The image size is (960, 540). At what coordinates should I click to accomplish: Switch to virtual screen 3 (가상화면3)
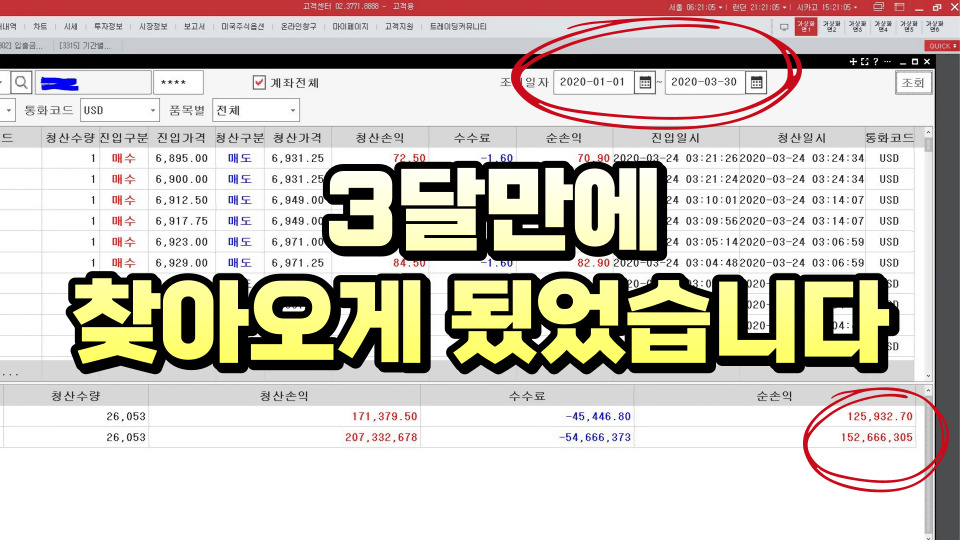[856, 27]
